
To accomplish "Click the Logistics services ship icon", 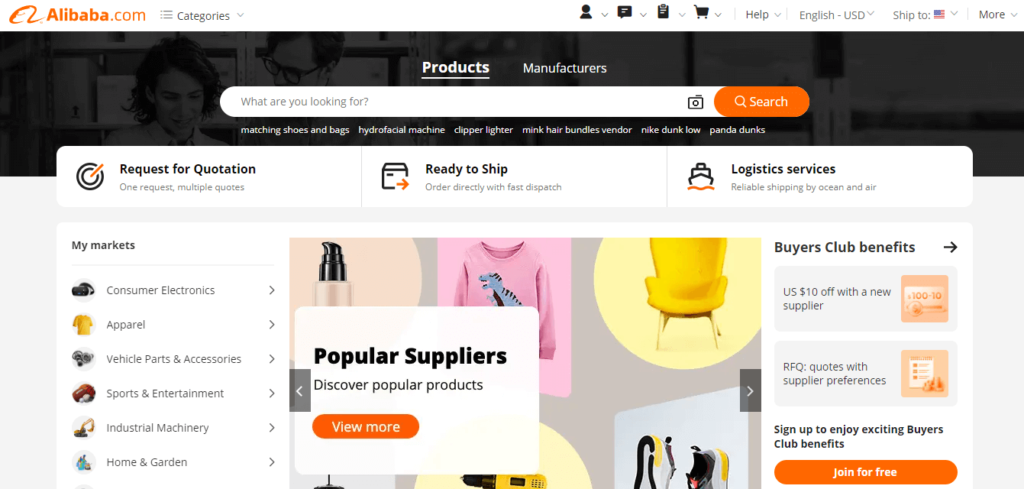I will tap(701, 176).
